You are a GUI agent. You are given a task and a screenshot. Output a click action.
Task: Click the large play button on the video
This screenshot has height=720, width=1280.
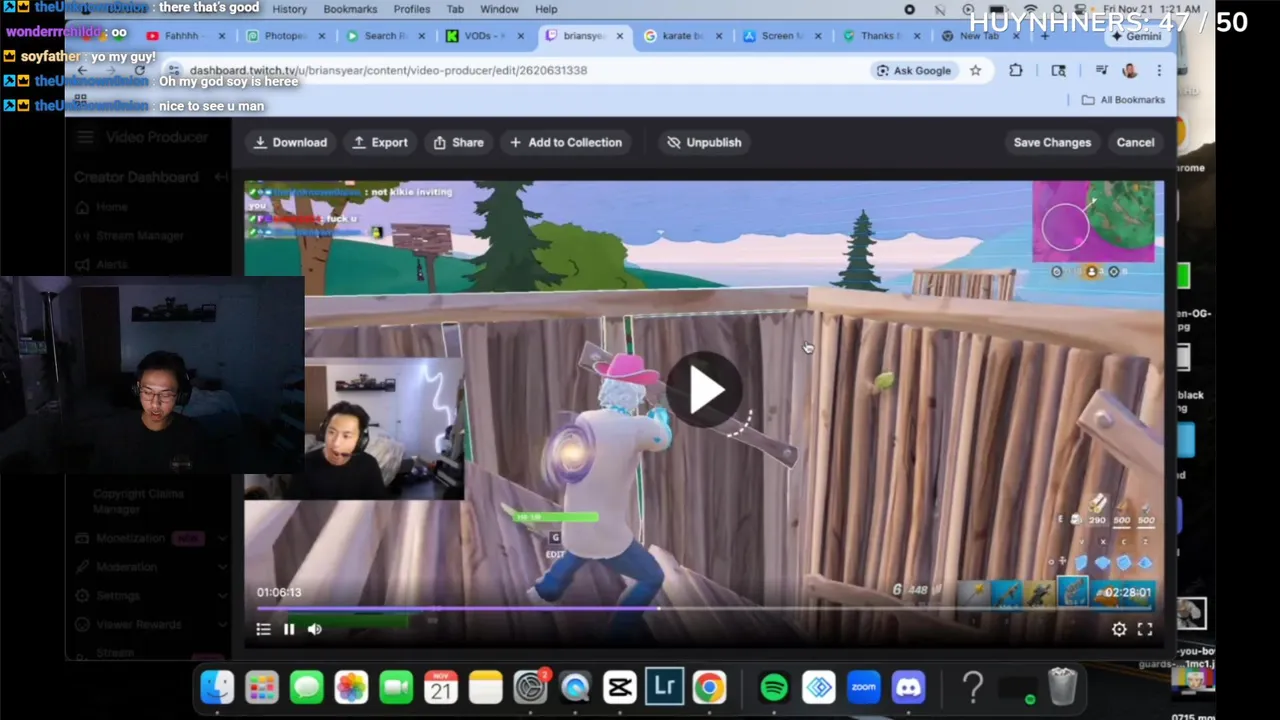click(706, 390)
